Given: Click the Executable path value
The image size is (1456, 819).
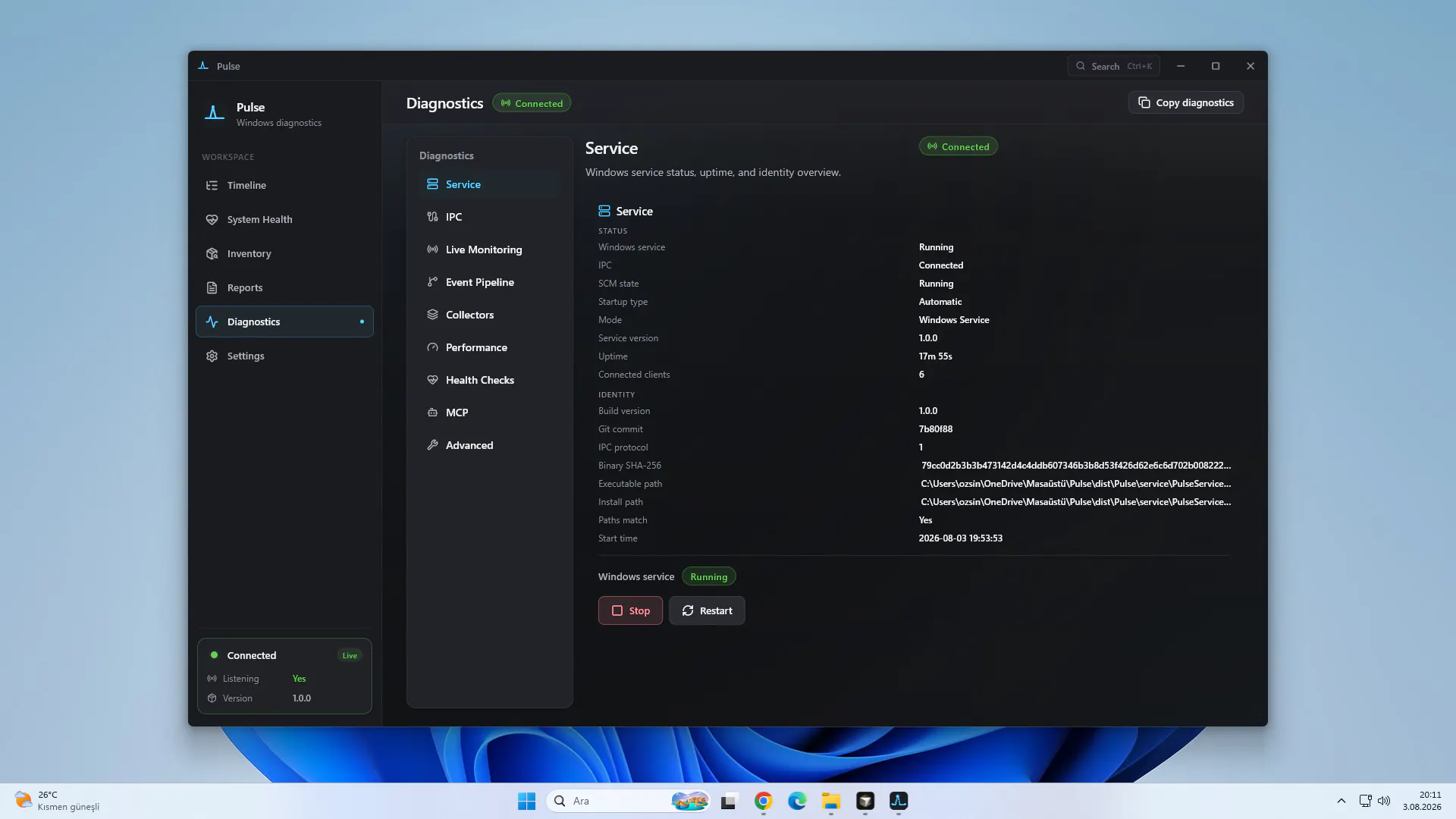Looking at the screenshot, I should [x=1076, y=484].
